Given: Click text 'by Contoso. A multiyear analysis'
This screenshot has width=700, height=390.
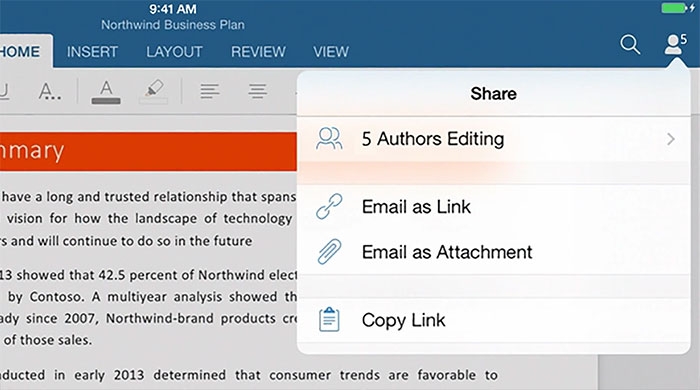Looking at the screenshot, I should [x=116, y=297].
